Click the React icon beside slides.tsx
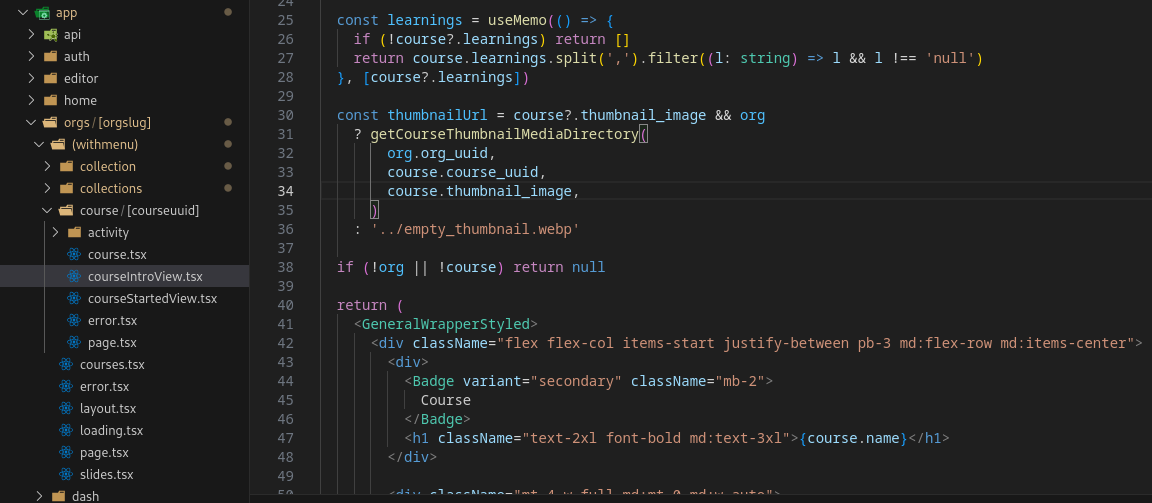 66,475
